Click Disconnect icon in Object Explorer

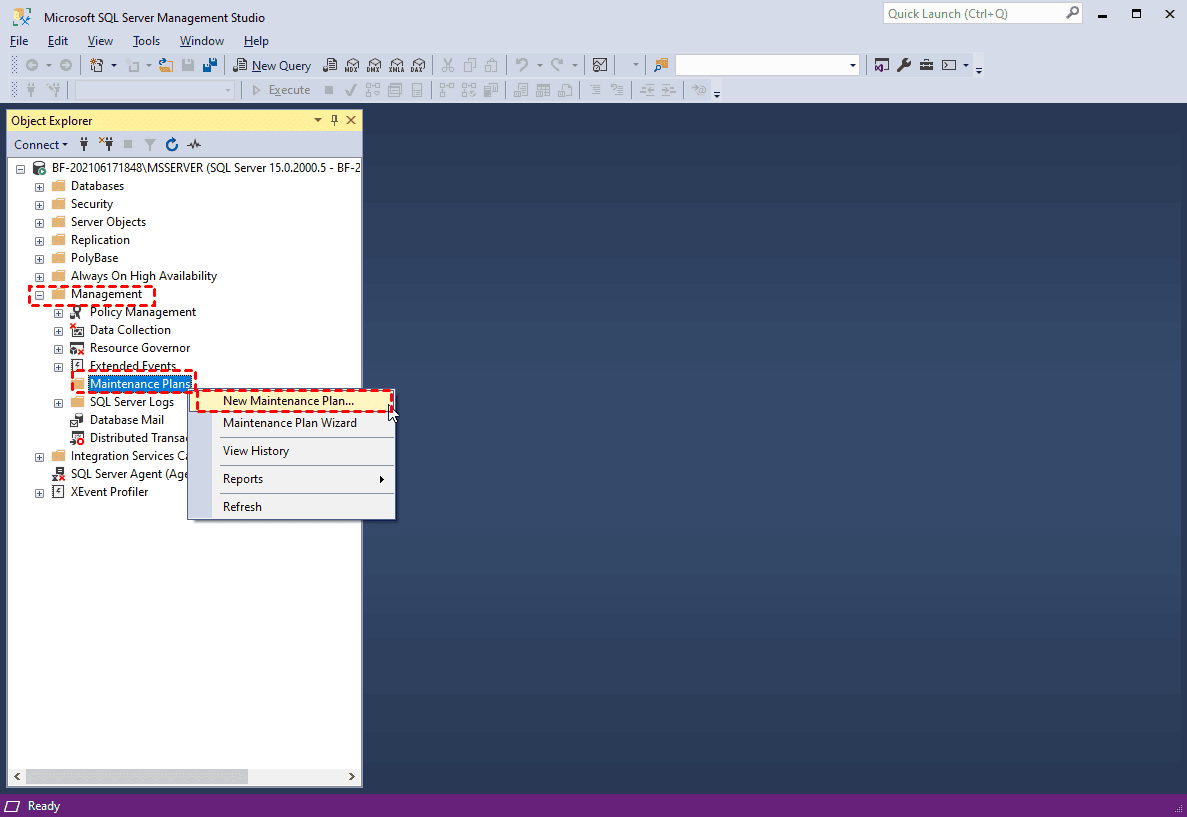click(106, 145)
